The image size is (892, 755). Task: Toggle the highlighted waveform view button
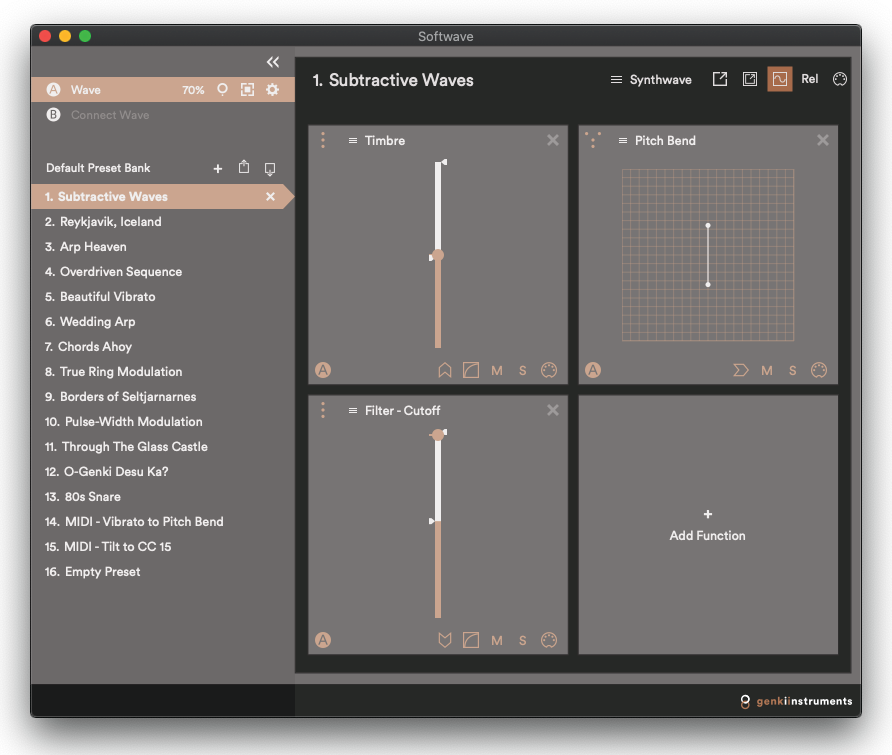[x=780, y=79]
